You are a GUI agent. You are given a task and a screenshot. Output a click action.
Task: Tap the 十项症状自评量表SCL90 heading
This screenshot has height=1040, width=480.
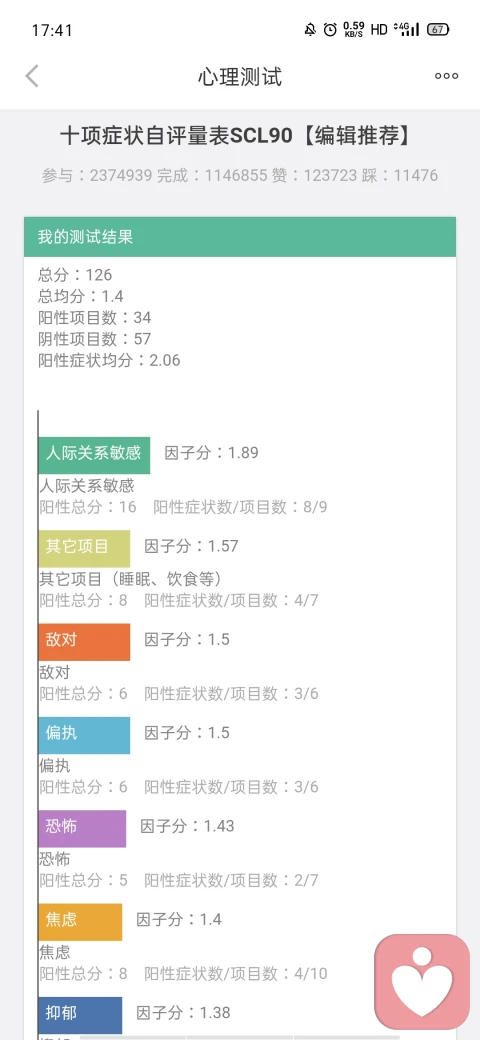coord(176,136)
